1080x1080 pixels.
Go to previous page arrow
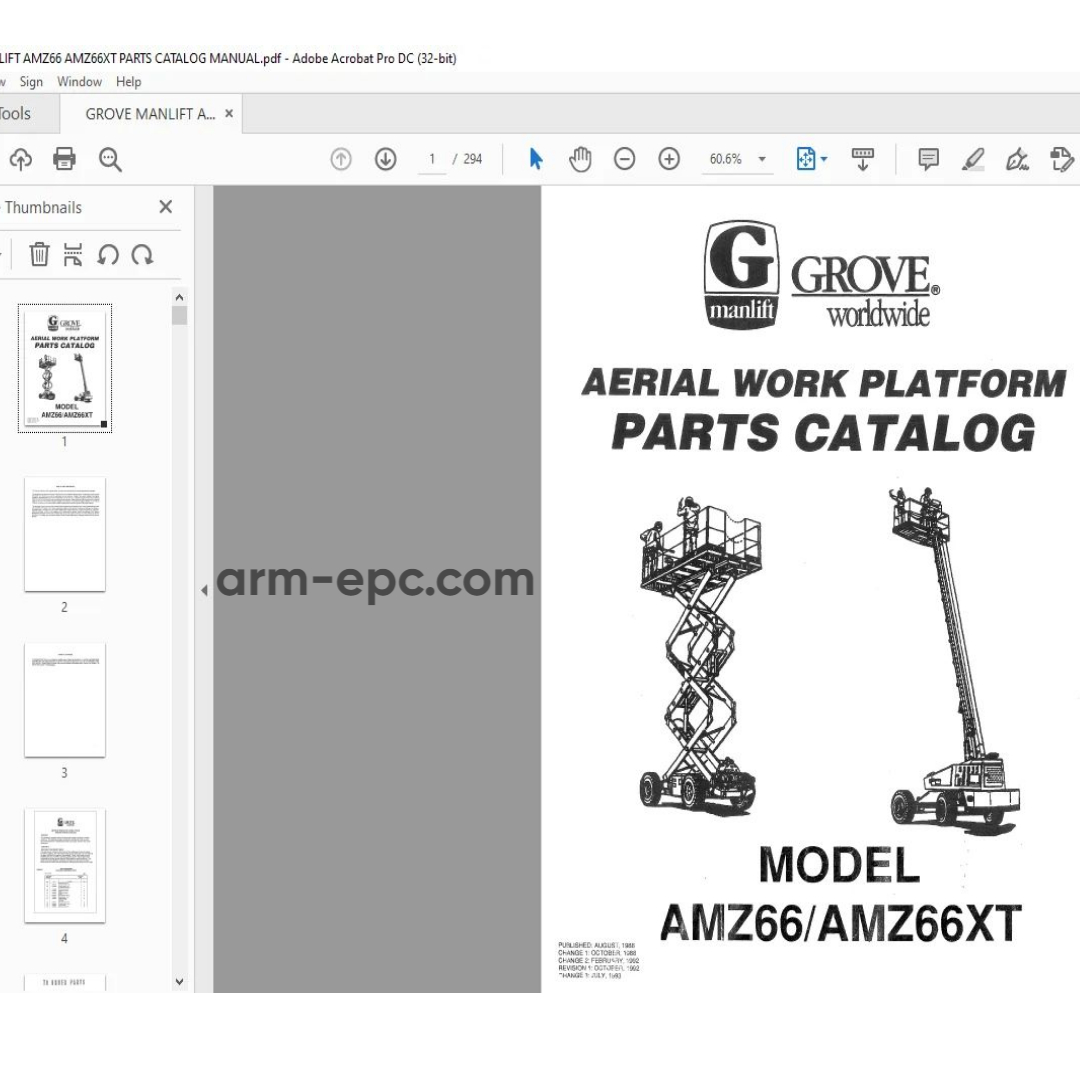tap(341, 159)
